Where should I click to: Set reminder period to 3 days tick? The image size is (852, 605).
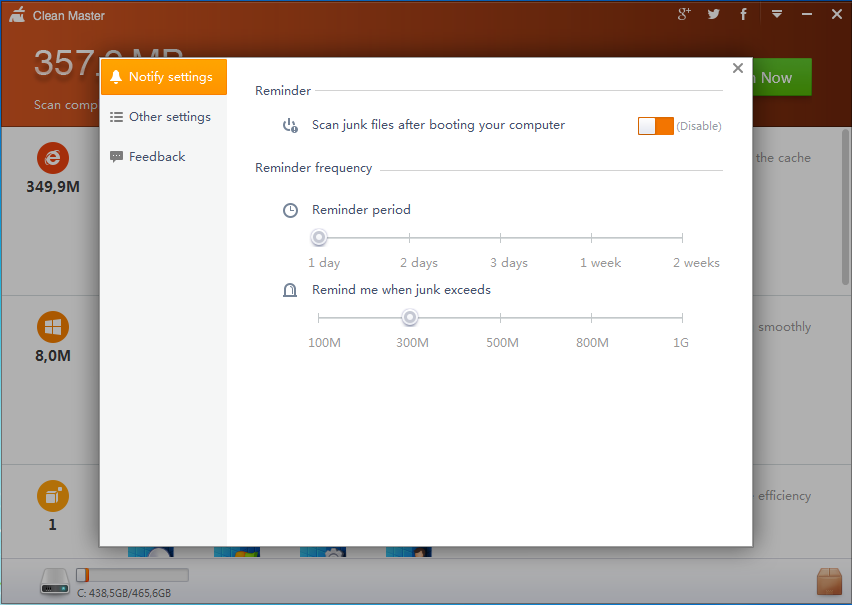500,238
